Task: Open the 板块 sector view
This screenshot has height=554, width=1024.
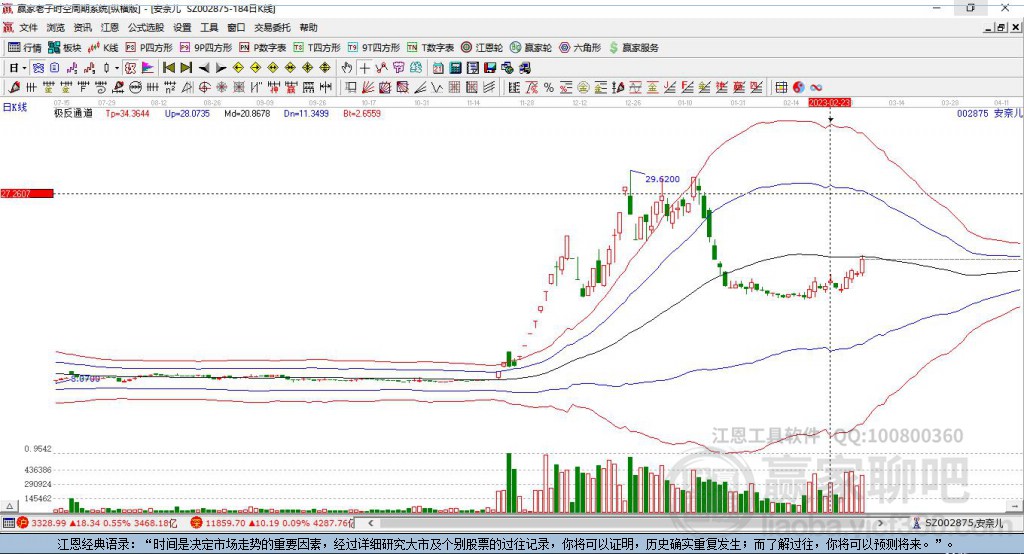Action: tap(65, 48)
